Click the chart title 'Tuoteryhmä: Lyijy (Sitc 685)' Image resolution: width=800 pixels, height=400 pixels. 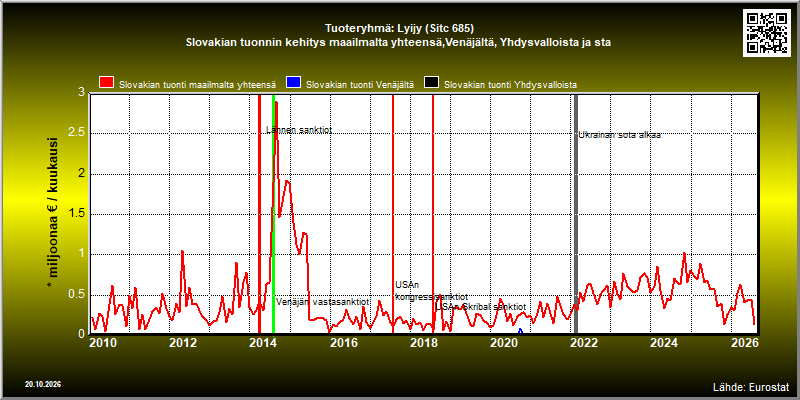pyautogui.click(x=399, y=28)
